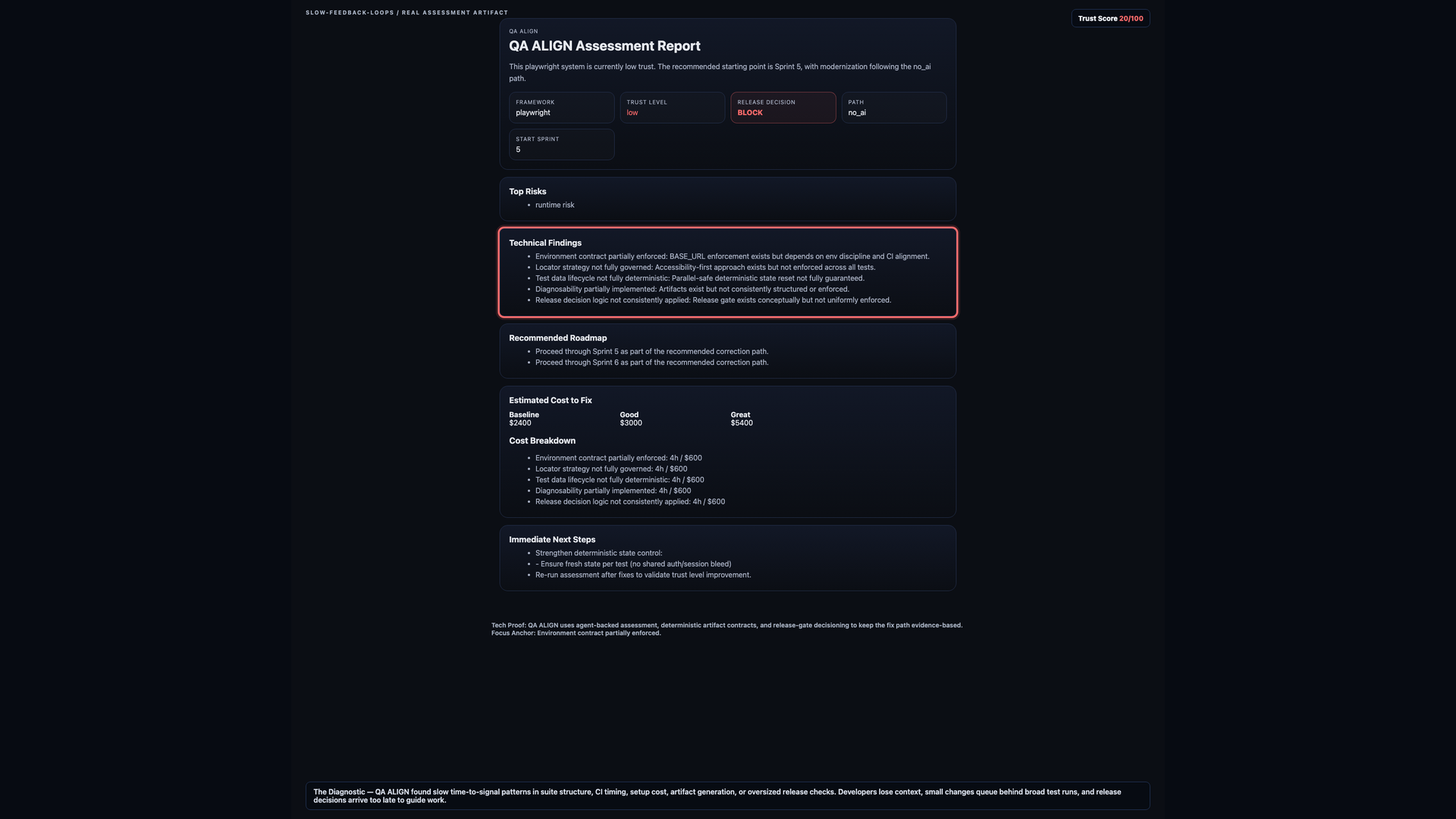This screenshot has width=1456, height=819.
Task: Click the QA ALIGN Assessment Report heading
Action: tap(604, 46)
